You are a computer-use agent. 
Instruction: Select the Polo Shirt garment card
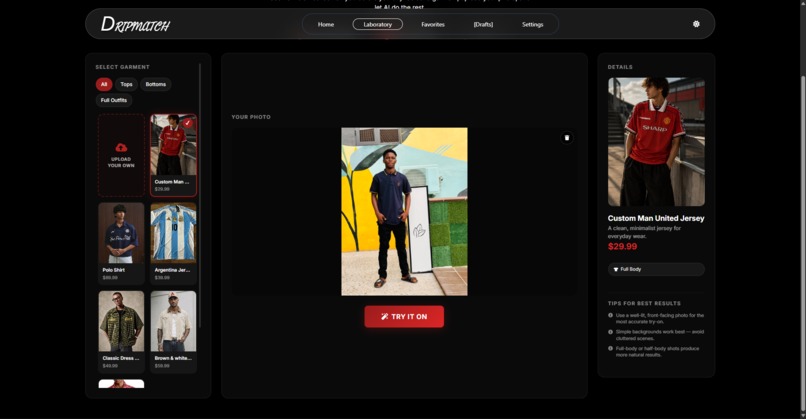[x=121, y=243]
